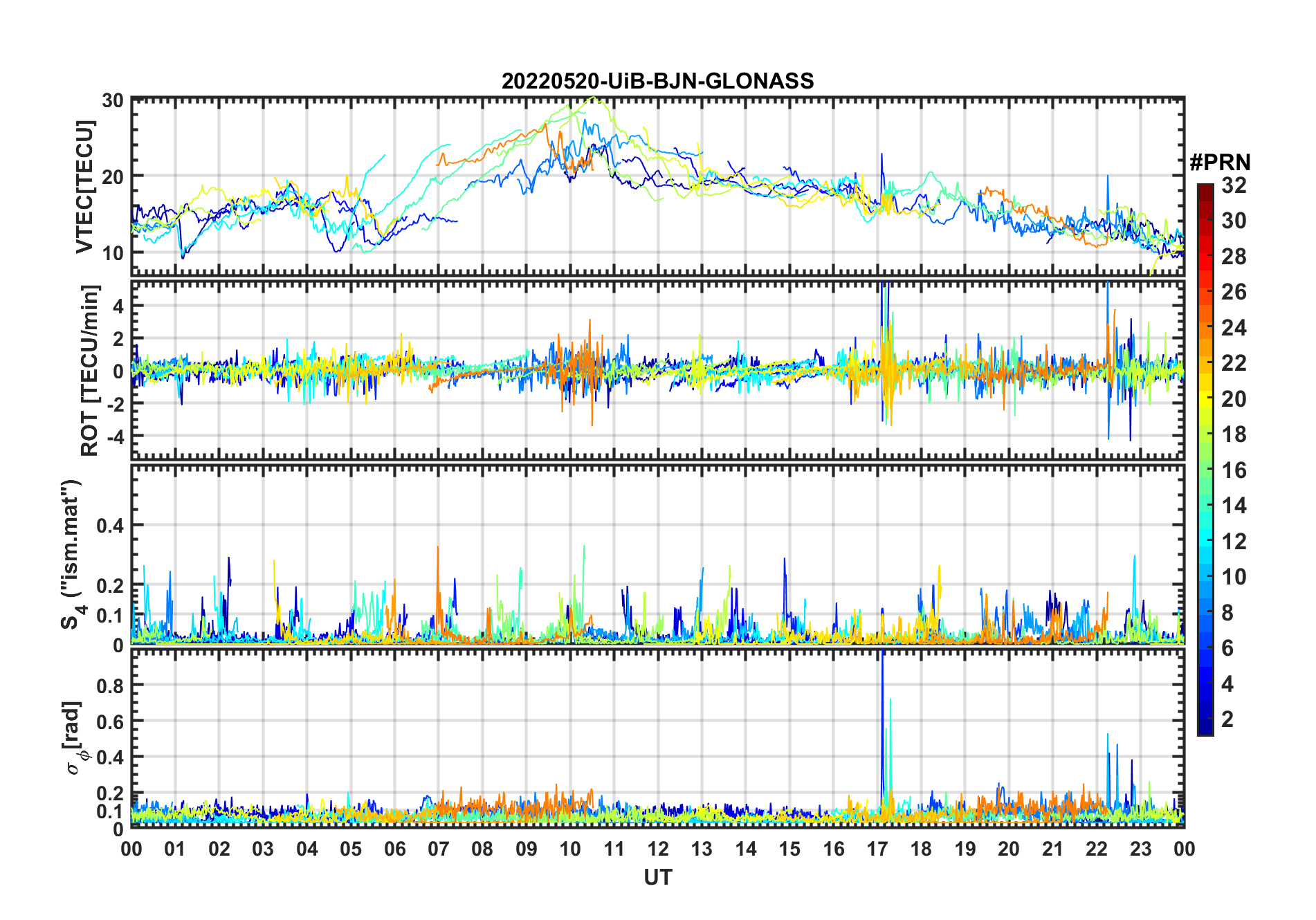1316x920 pixels.
Task: Click the 17 hour tick on UT axis
Action: pyautogui.click(x=877, y=849)
